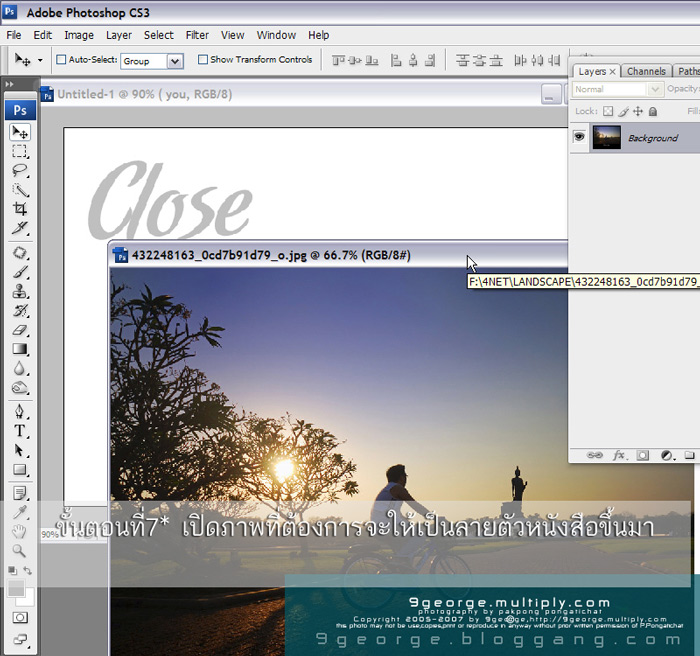
Task: Select the Zoom tool
Action: [20, 551]
